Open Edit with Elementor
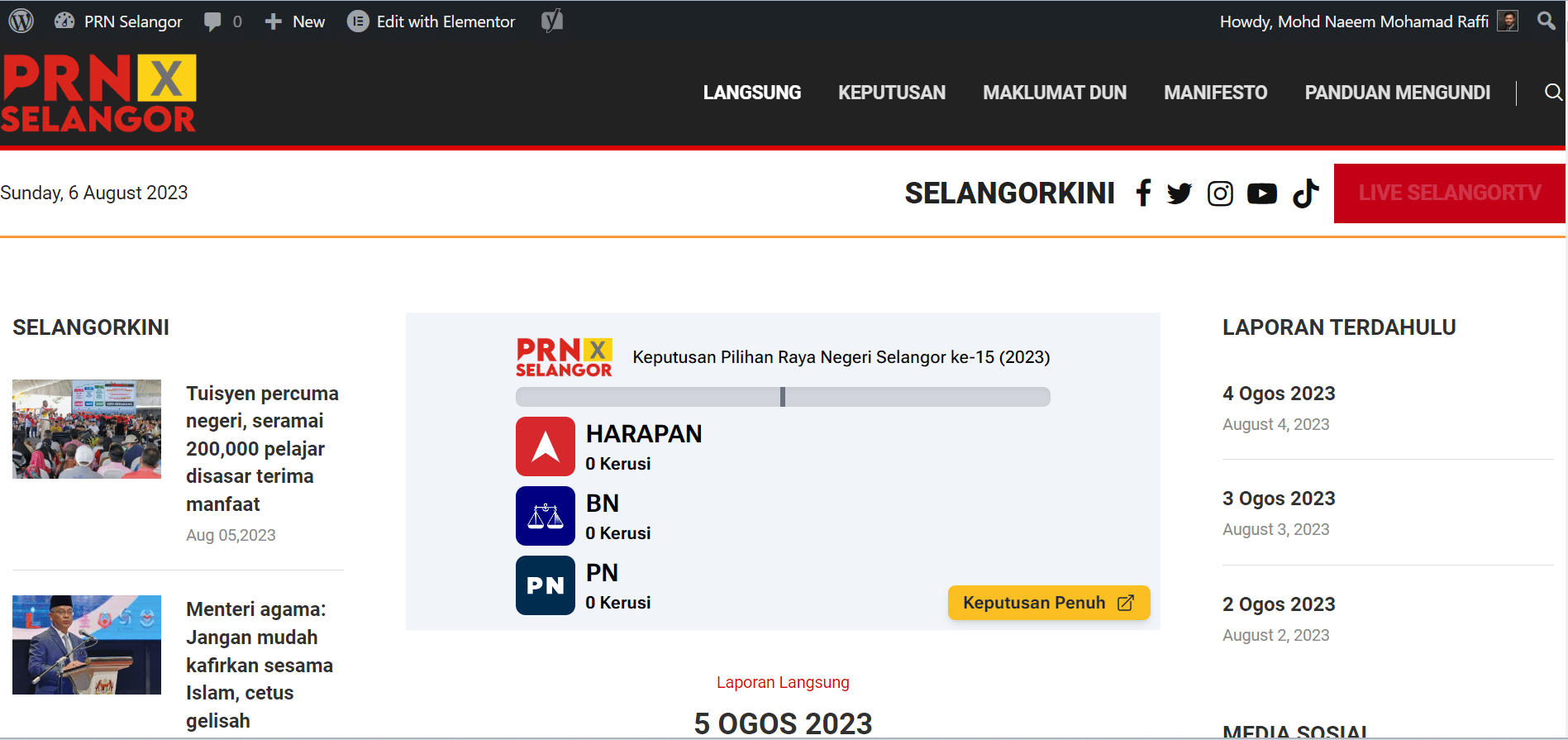 (x=431, y=21)
